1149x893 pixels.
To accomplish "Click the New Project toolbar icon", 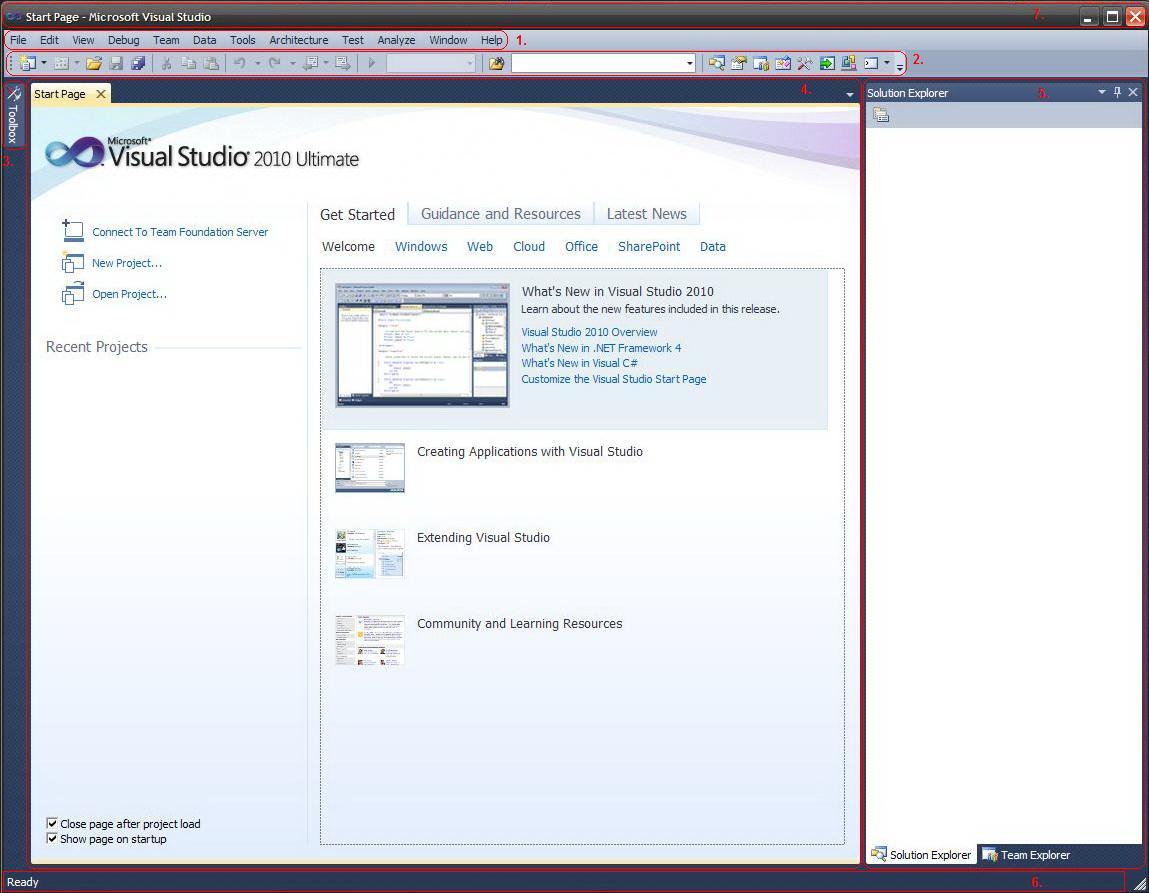I will [28, 64].
